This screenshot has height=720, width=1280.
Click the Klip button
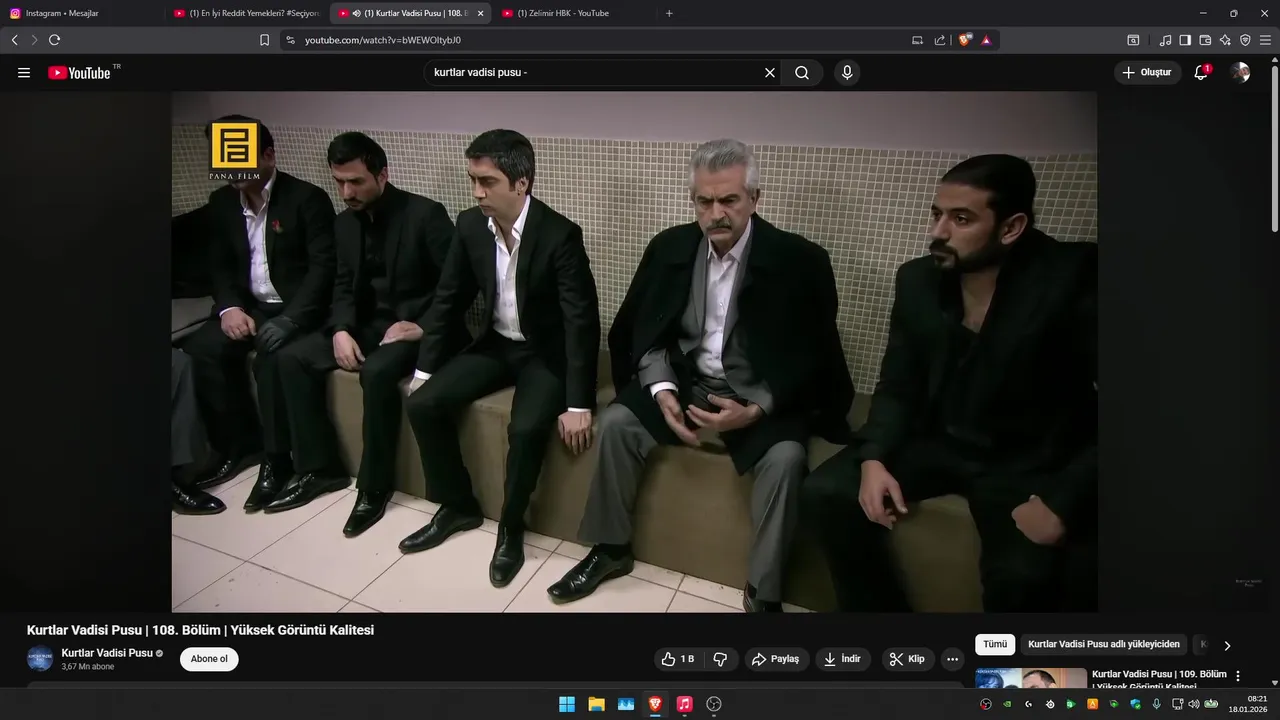[x=907, y=659]
